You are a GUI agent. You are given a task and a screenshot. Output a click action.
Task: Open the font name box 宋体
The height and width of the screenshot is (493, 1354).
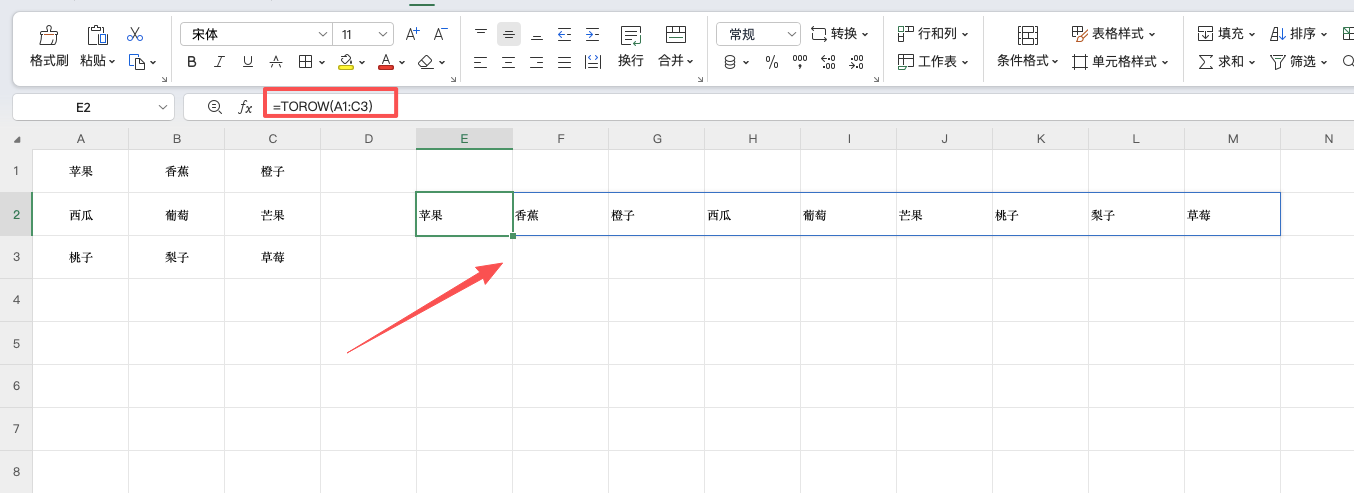coord(255,35)
